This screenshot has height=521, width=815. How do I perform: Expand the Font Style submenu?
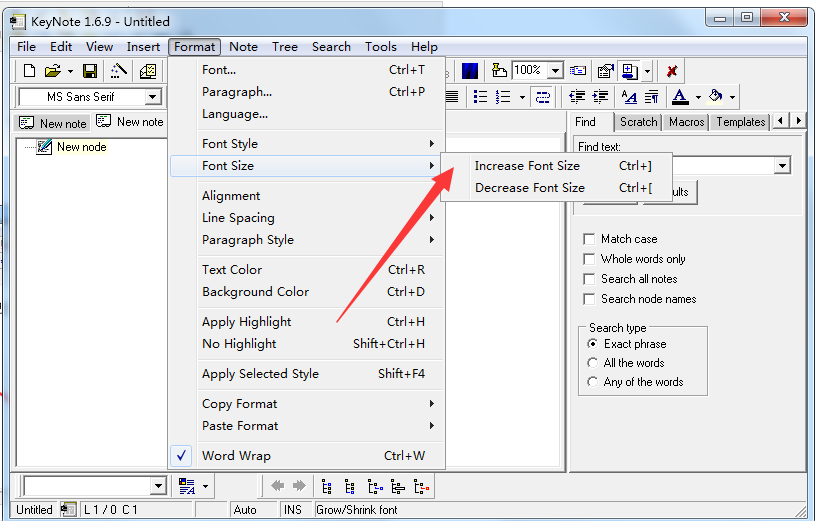[x=307, y=144]
